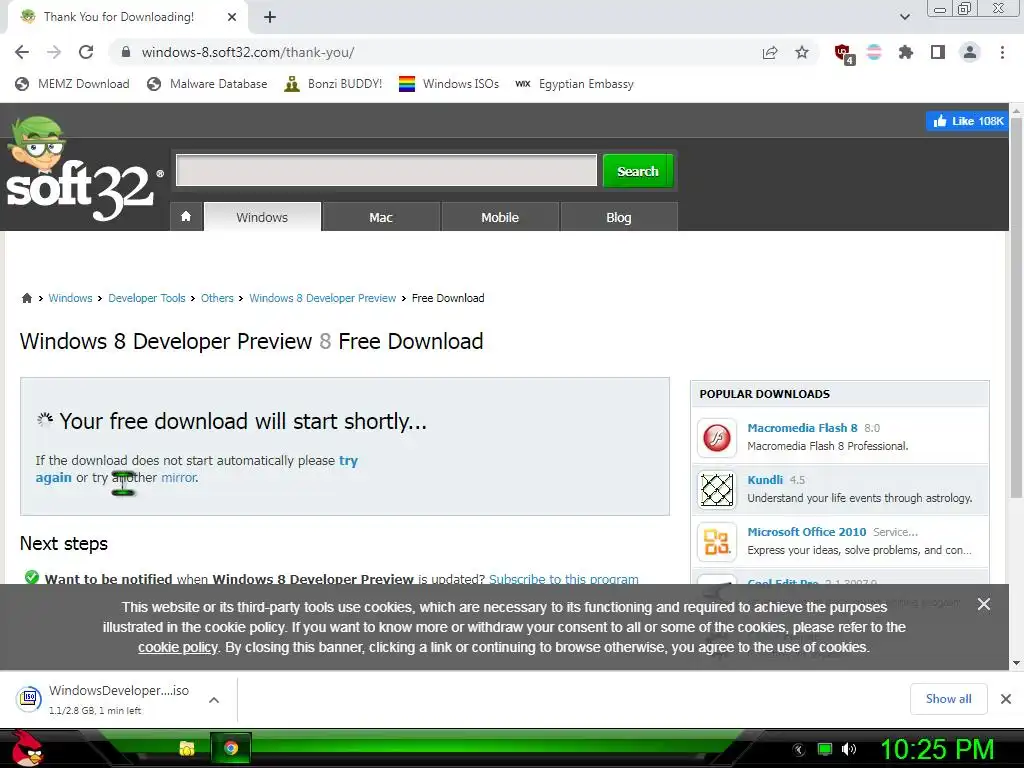The height and width of the screenshot is (768, 1024).
Task: Click the home icon nav tab
Action: (x=186, y=216)
